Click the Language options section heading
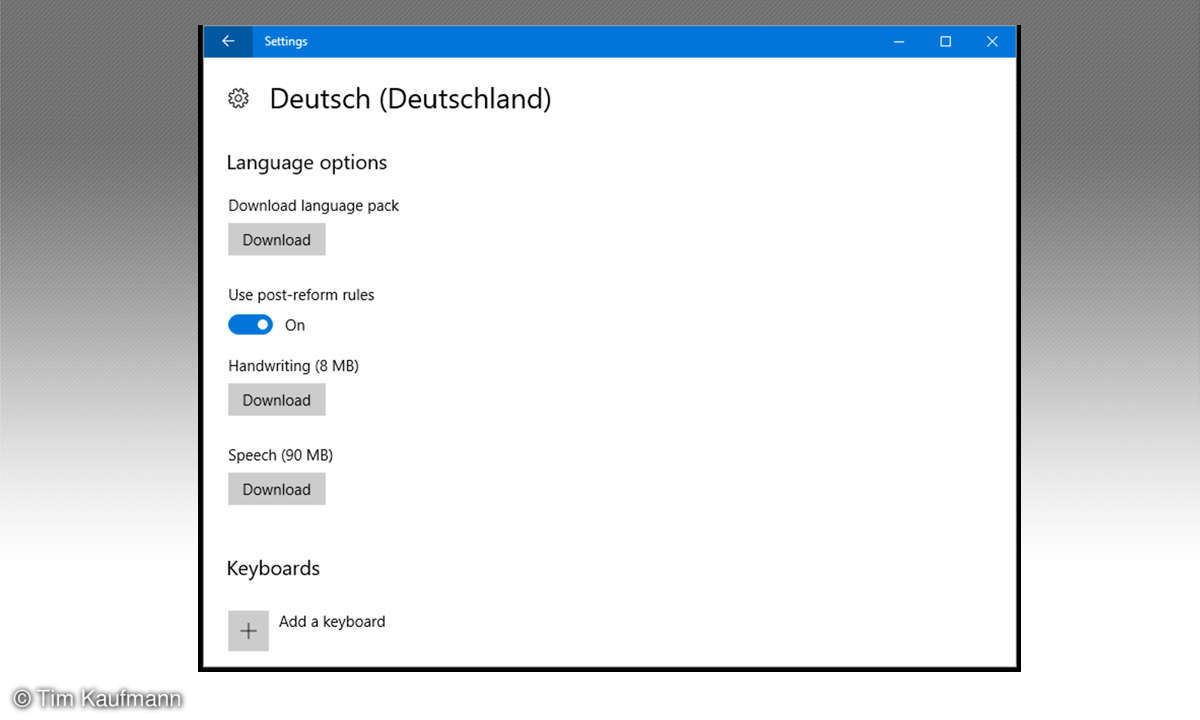Screen dimensions: 1200x720 (x=306, y=162)
